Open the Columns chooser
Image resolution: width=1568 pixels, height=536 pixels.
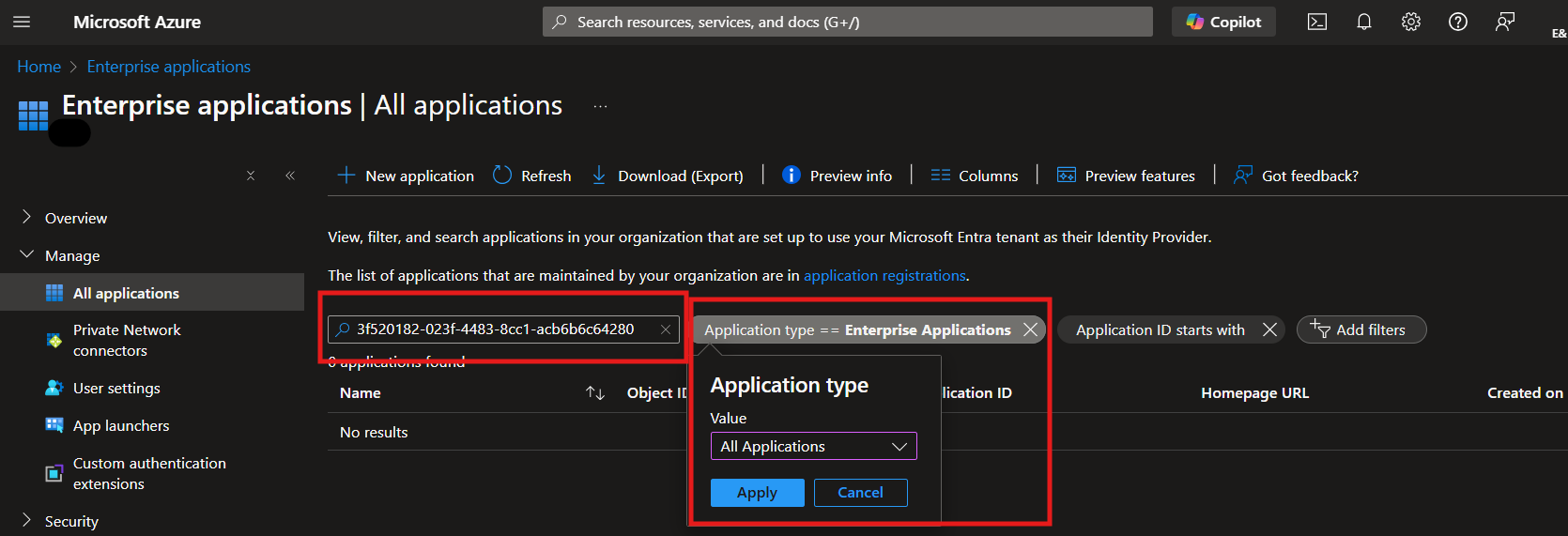point(975,176)
